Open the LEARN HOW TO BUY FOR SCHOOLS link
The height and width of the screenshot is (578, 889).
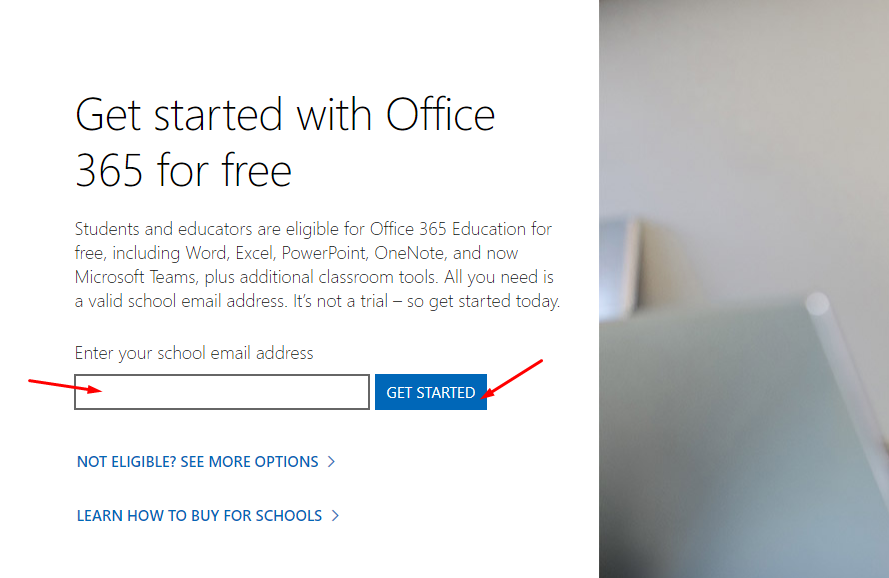200,515
